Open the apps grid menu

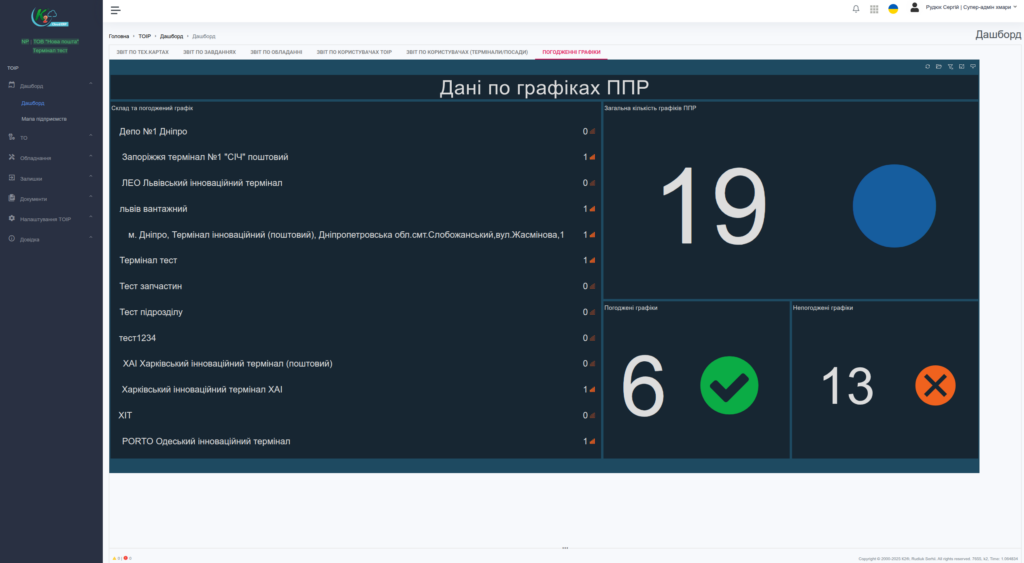[874, 9]
